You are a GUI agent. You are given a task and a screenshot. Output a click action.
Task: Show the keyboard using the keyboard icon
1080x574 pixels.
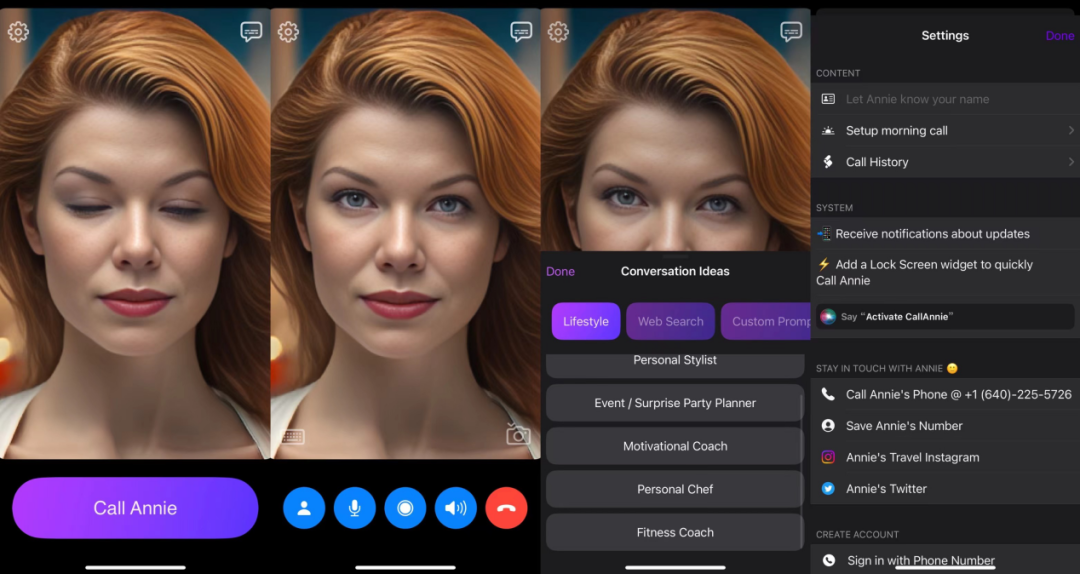[x=293, y=437]
